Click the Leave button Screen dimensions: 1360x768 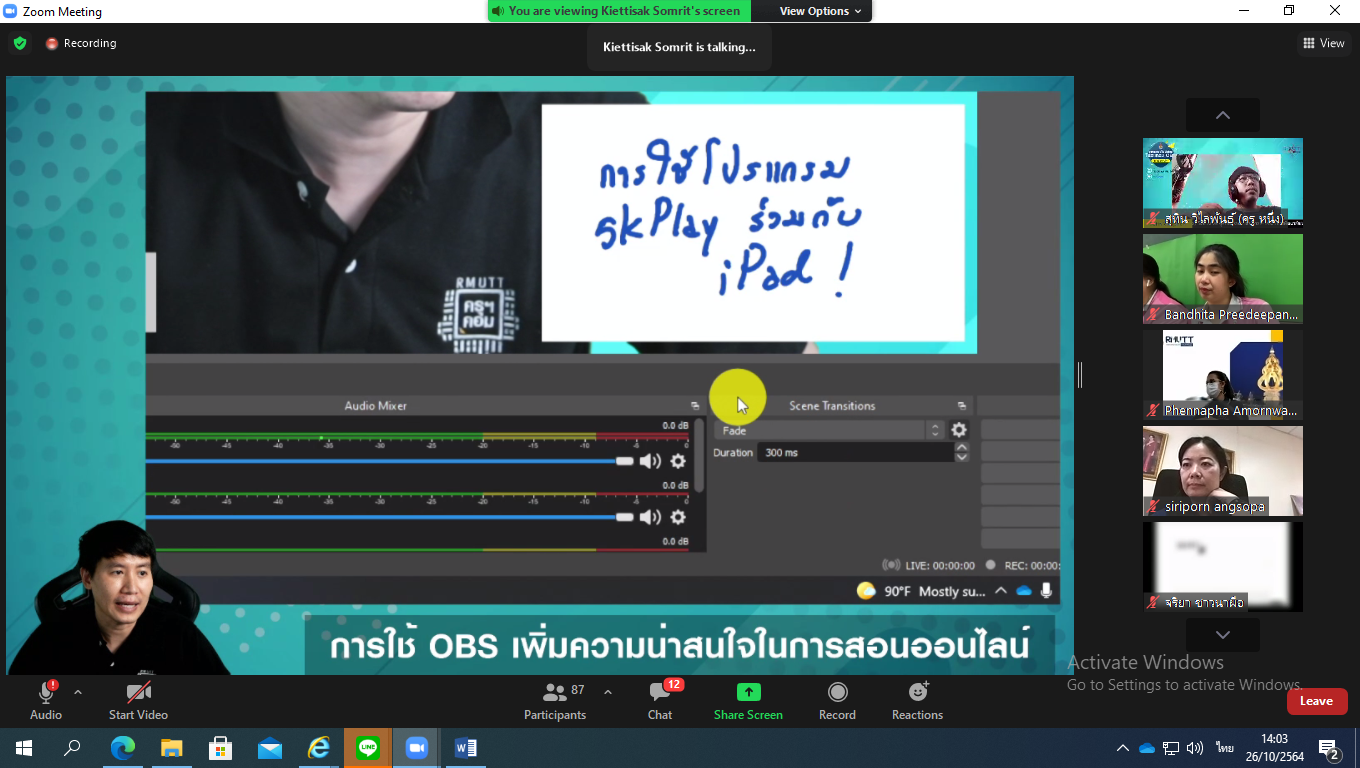click(x=1317, y=701)
